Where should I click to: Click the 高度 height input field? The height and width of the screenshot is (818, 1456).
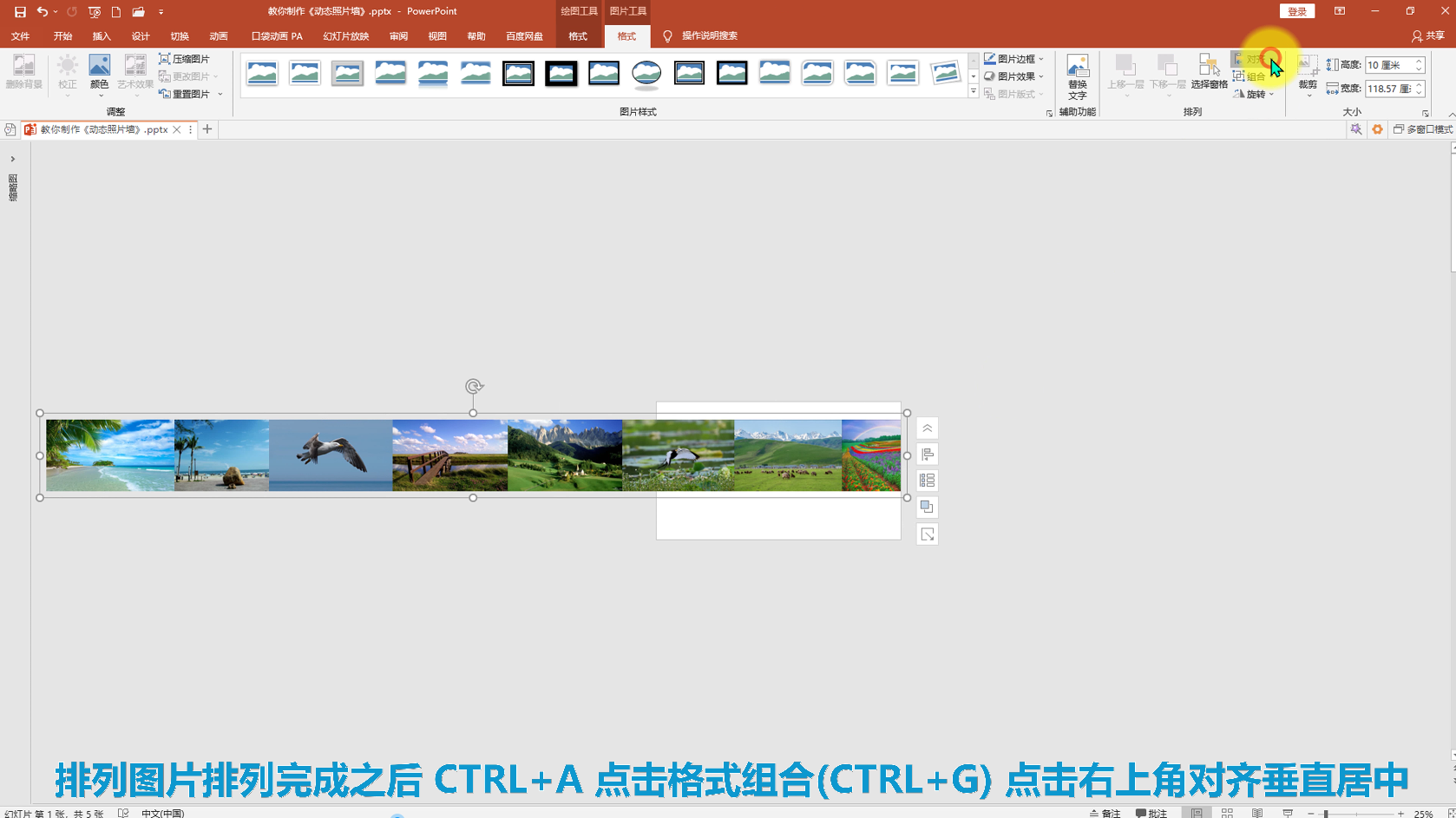tap(1388, 65)
